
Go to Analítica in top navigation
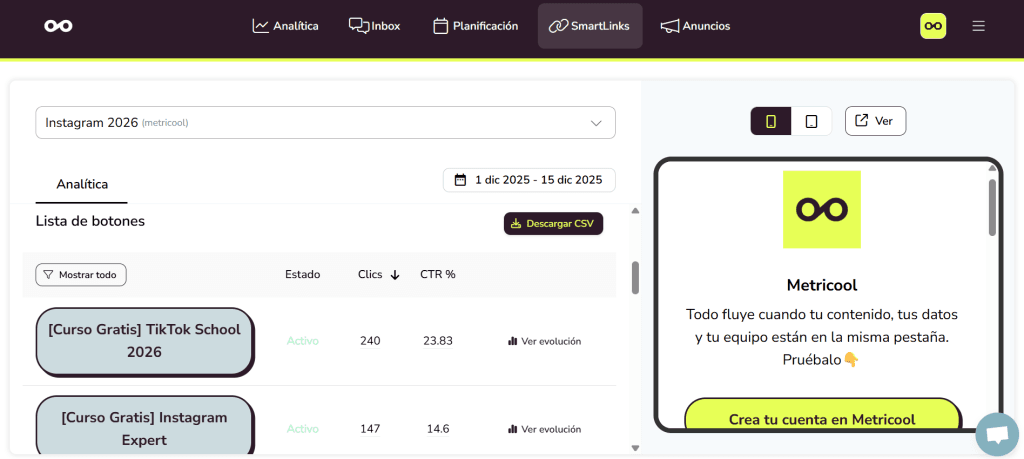click(x=285, y=26)
